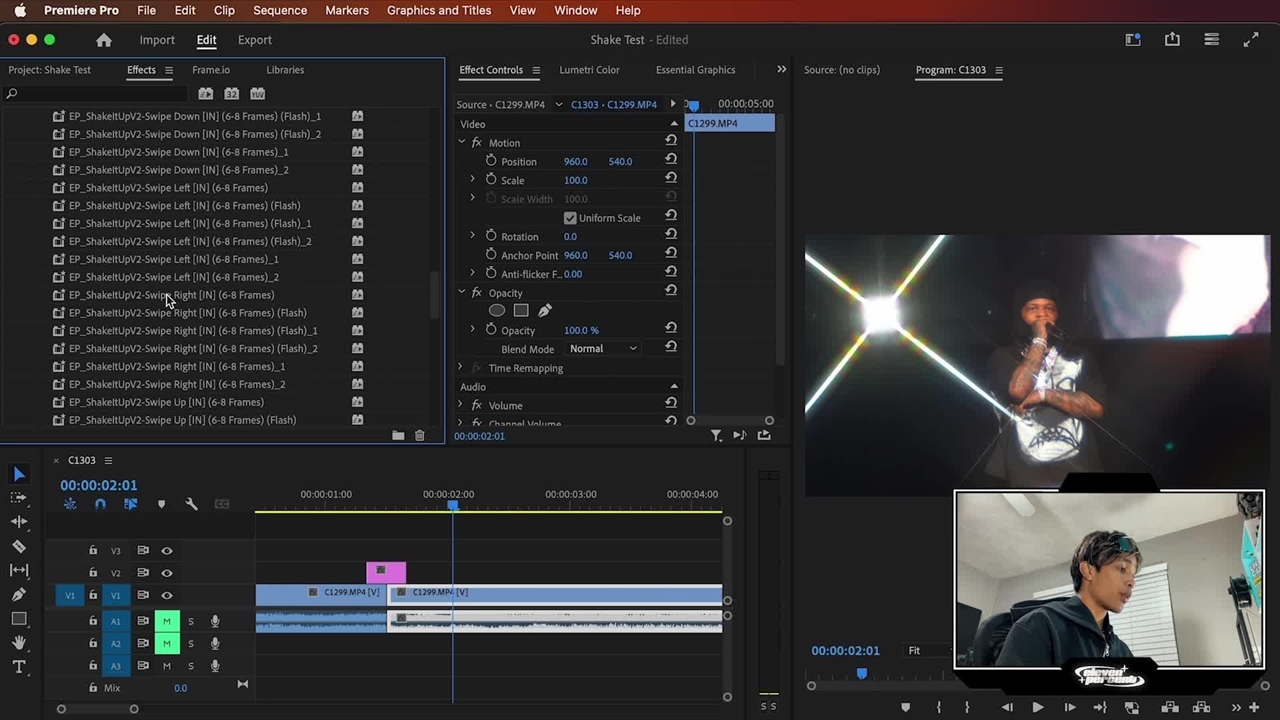The image size is (1280, 720).
Task: Draw an ellipse opacity mask
Action: pyautogui.click(x=497, y=311)
